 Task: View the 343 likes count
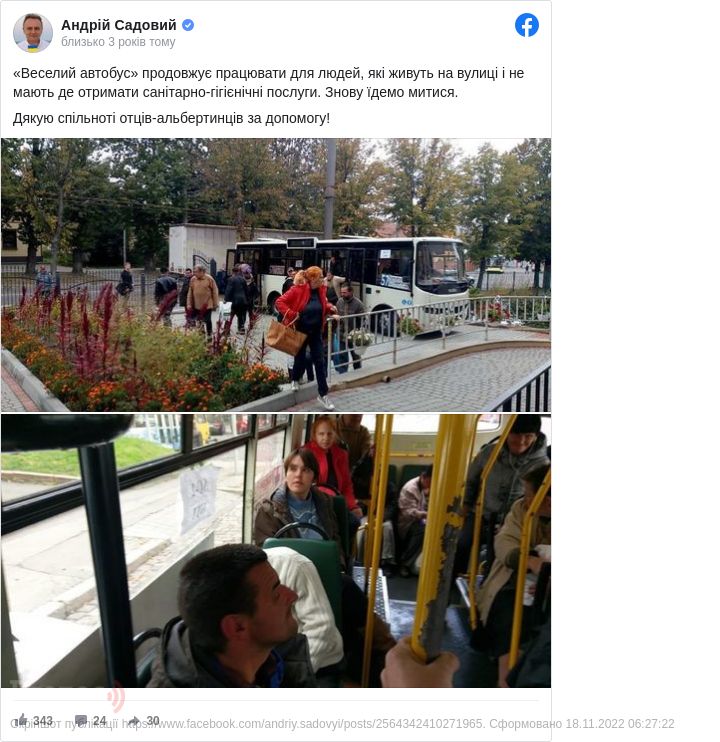(43, 720)
